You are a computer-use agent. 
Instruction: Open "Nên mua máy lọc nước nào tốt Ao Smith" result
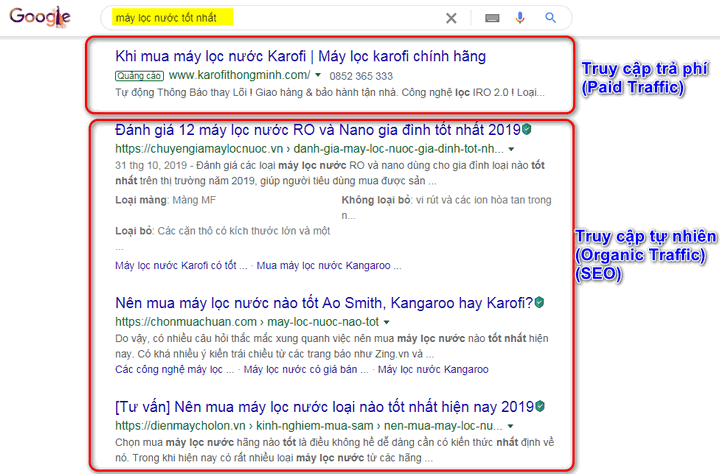324,303
